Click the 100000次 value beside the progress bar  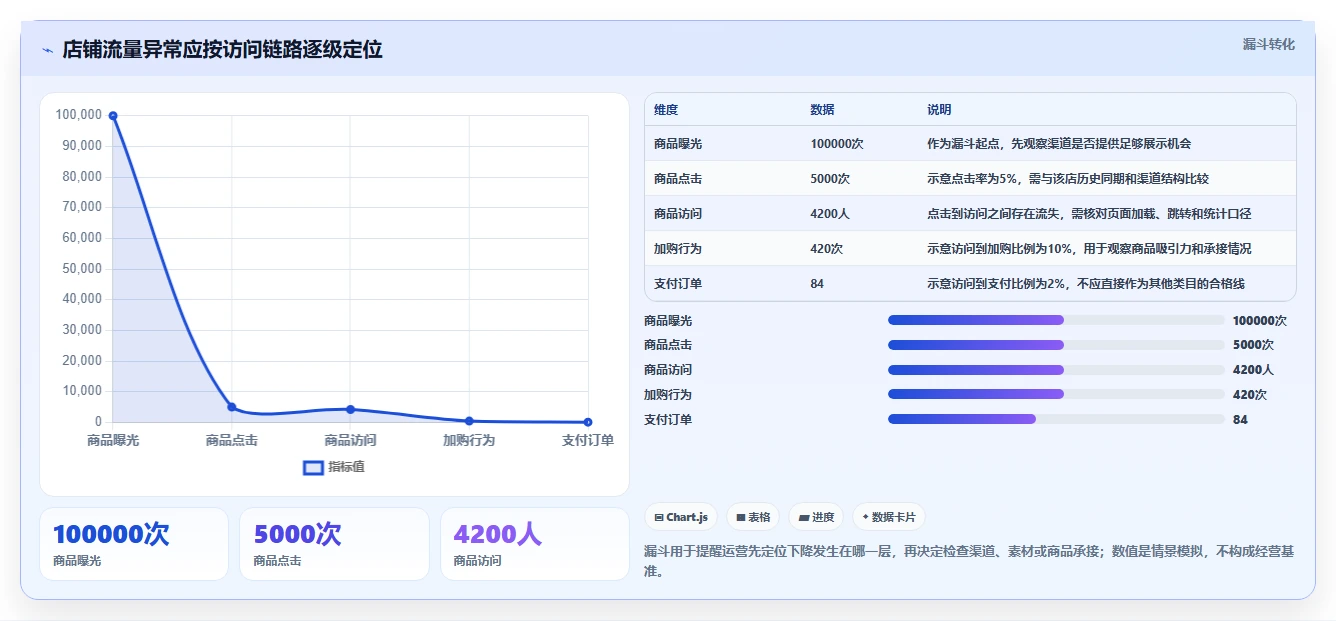pyautogui.click(x=1260, y=321)
